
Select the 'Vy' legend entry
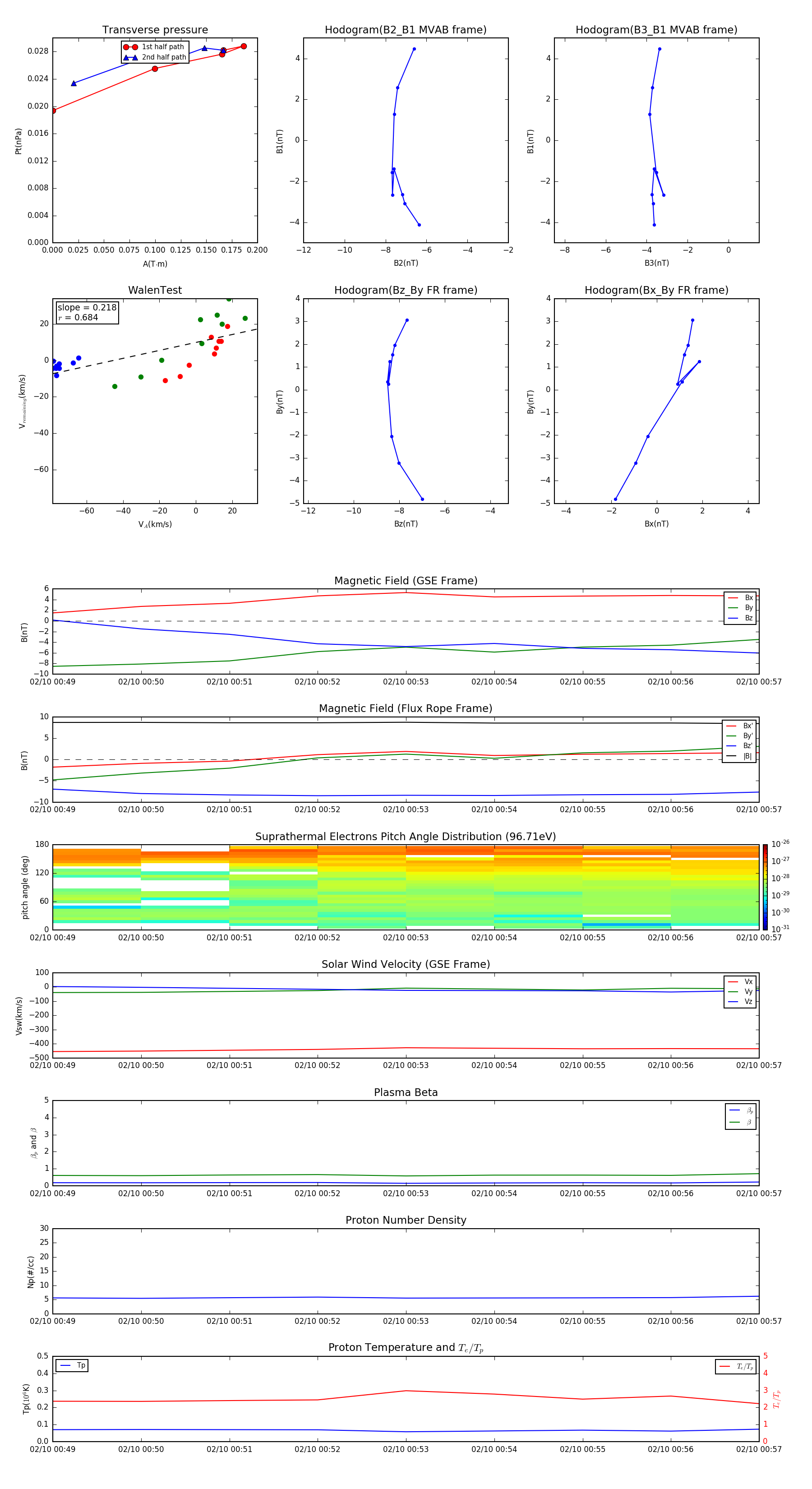[x=740, y=991]
